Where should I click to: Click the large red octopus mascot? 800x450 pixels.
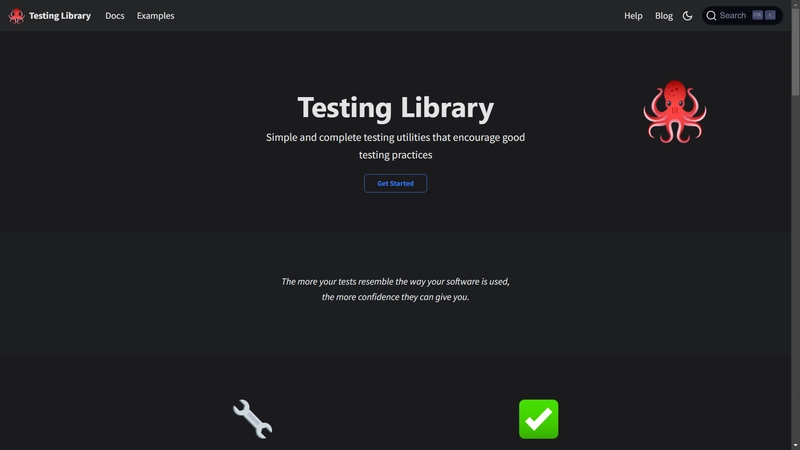click(x=675, y=112)
